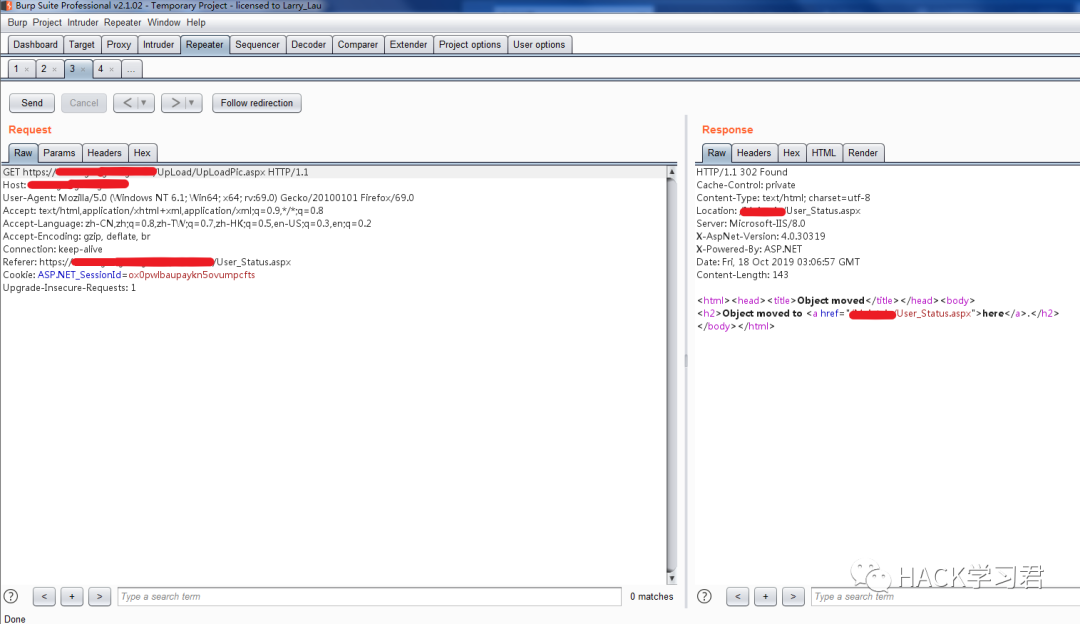
Task: Go to previous match in request search
Action: 44,596
